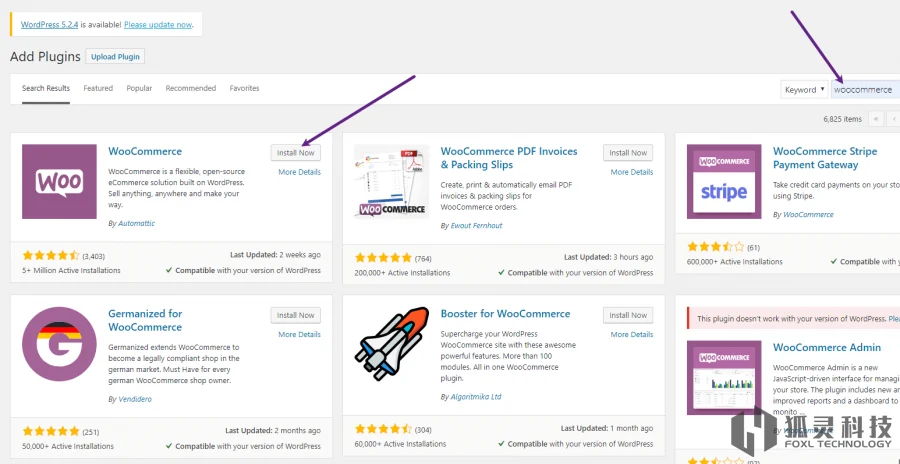Click the first page pagination button
Viewport: 900px width, 464px height.
point(876,119)
